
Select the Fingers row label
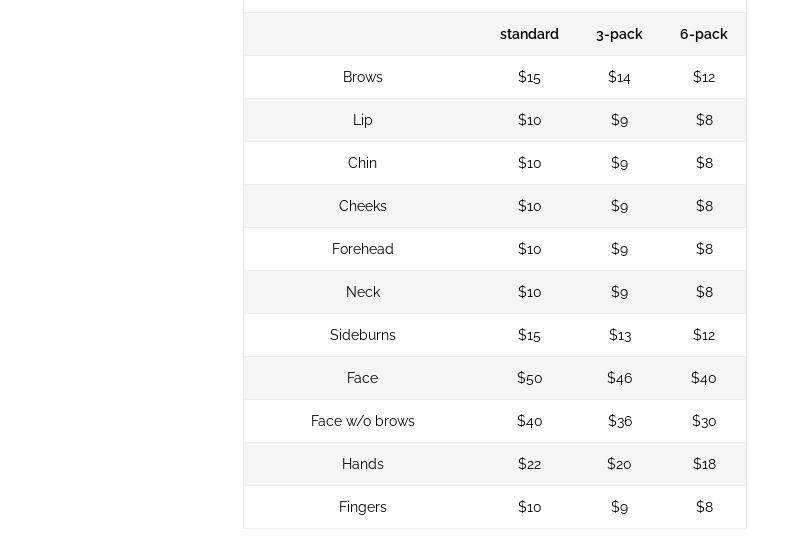(x=362, y=507)
